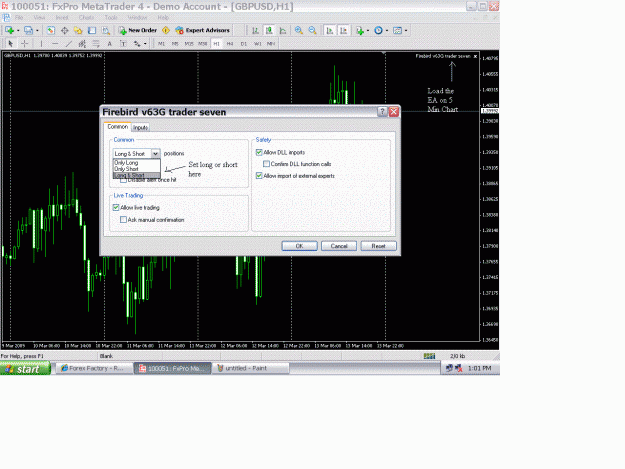Open the Market Watch panel icon
Image resolution: width=625 pixels, height=469 pixels.
pyautogui.click(x=51, y=30)
